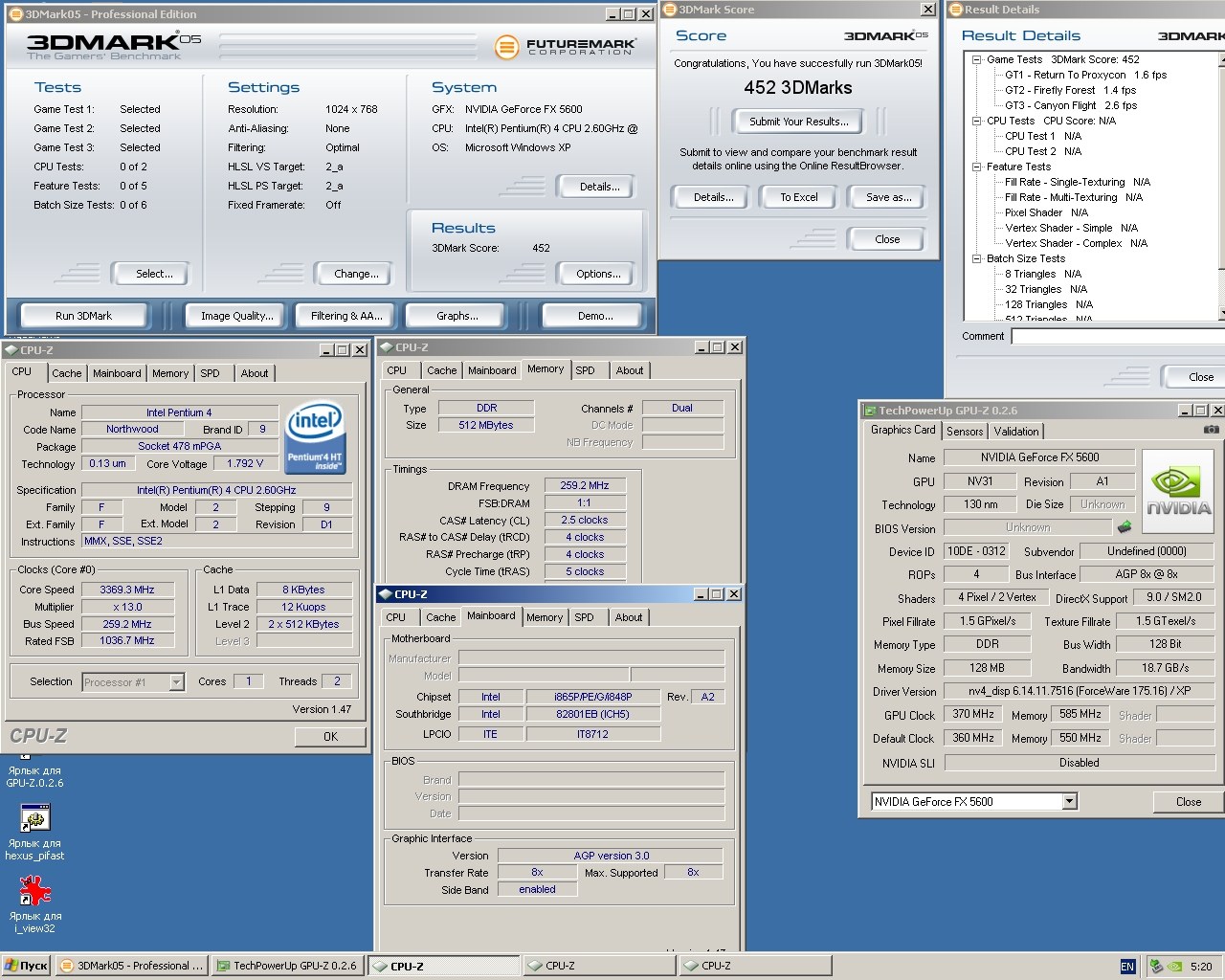Export results with To Excel button
Viewport: 1225px width, 980px height.
tap(799, 197)
